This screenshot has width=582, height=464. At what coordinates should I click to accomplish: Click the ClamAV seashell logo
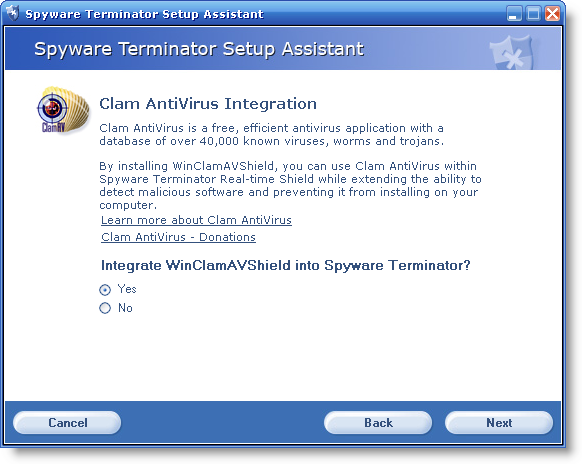point(63,110)
